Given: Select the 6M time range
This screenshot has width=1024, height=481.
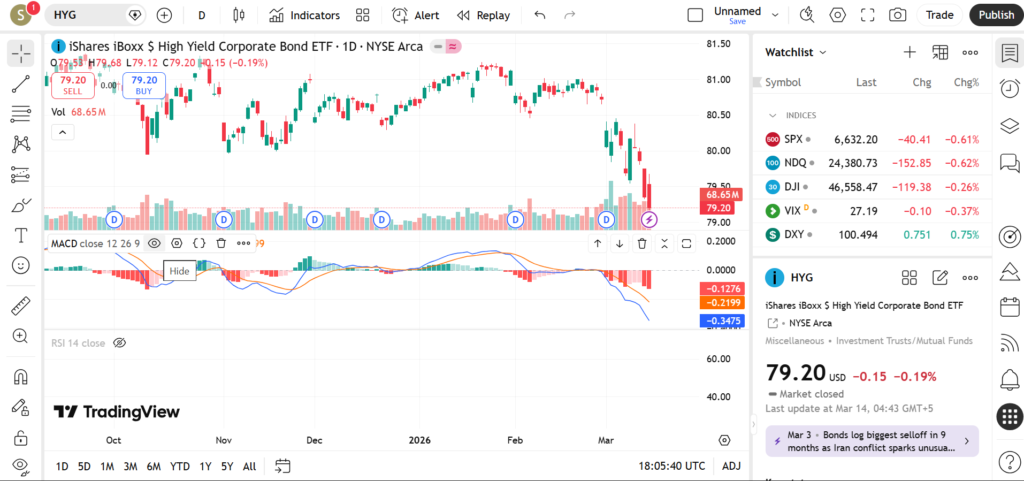Looking at the screenshot, I should (153, 466).
